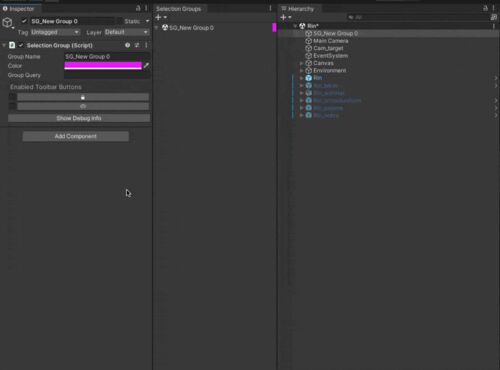Open the Selection Group script help icon

coord(128,45)
